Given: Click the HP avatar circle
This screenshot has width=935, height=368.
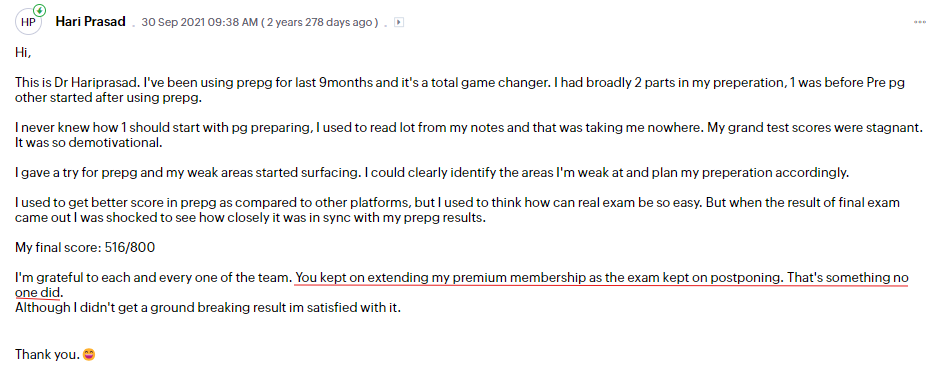Looking at the screenshot, I should coord(28,23).
